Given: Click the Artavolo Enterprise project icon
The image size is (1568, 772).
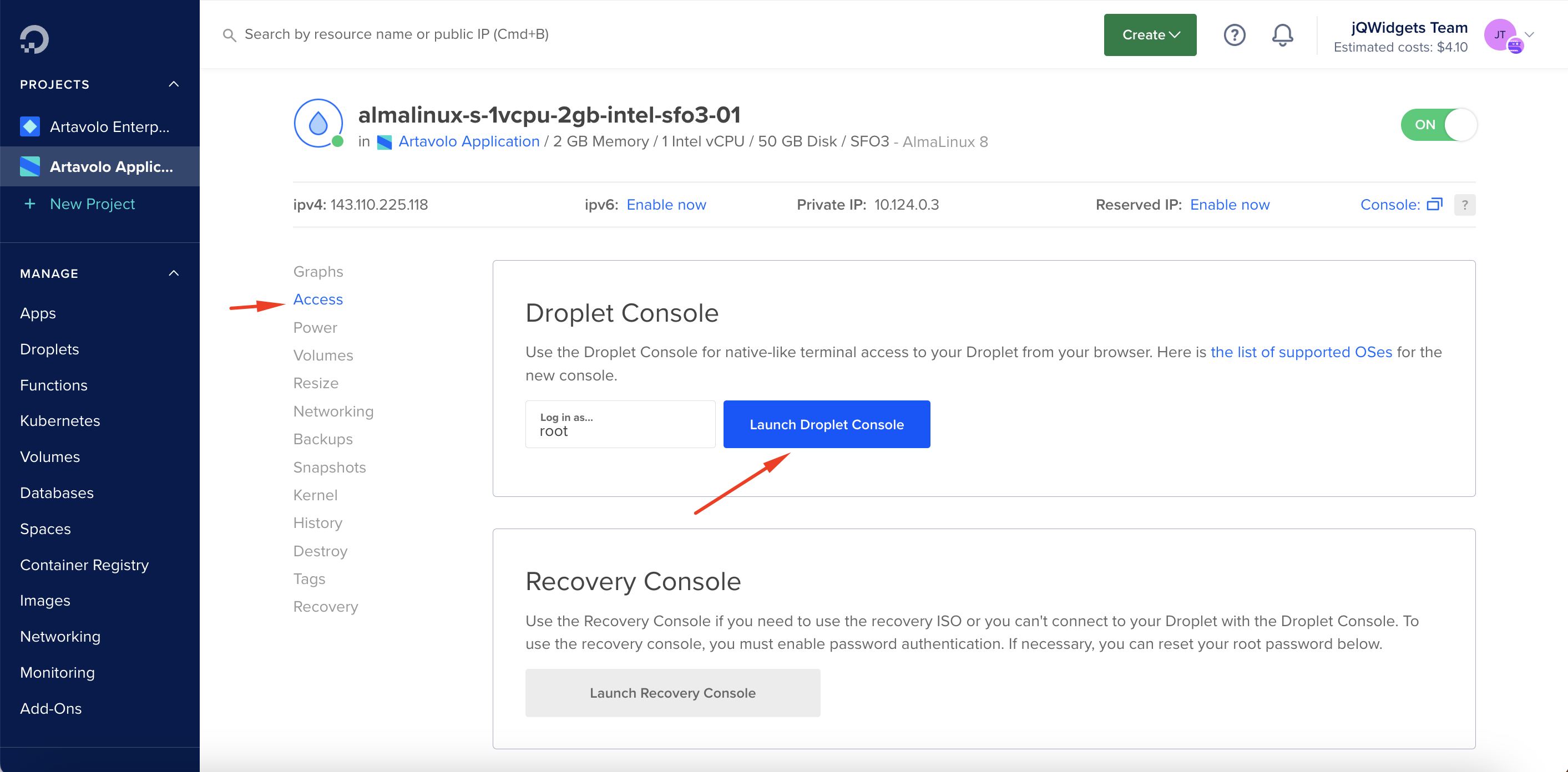Looking at the screenshot, I should [x=30, y=126].
